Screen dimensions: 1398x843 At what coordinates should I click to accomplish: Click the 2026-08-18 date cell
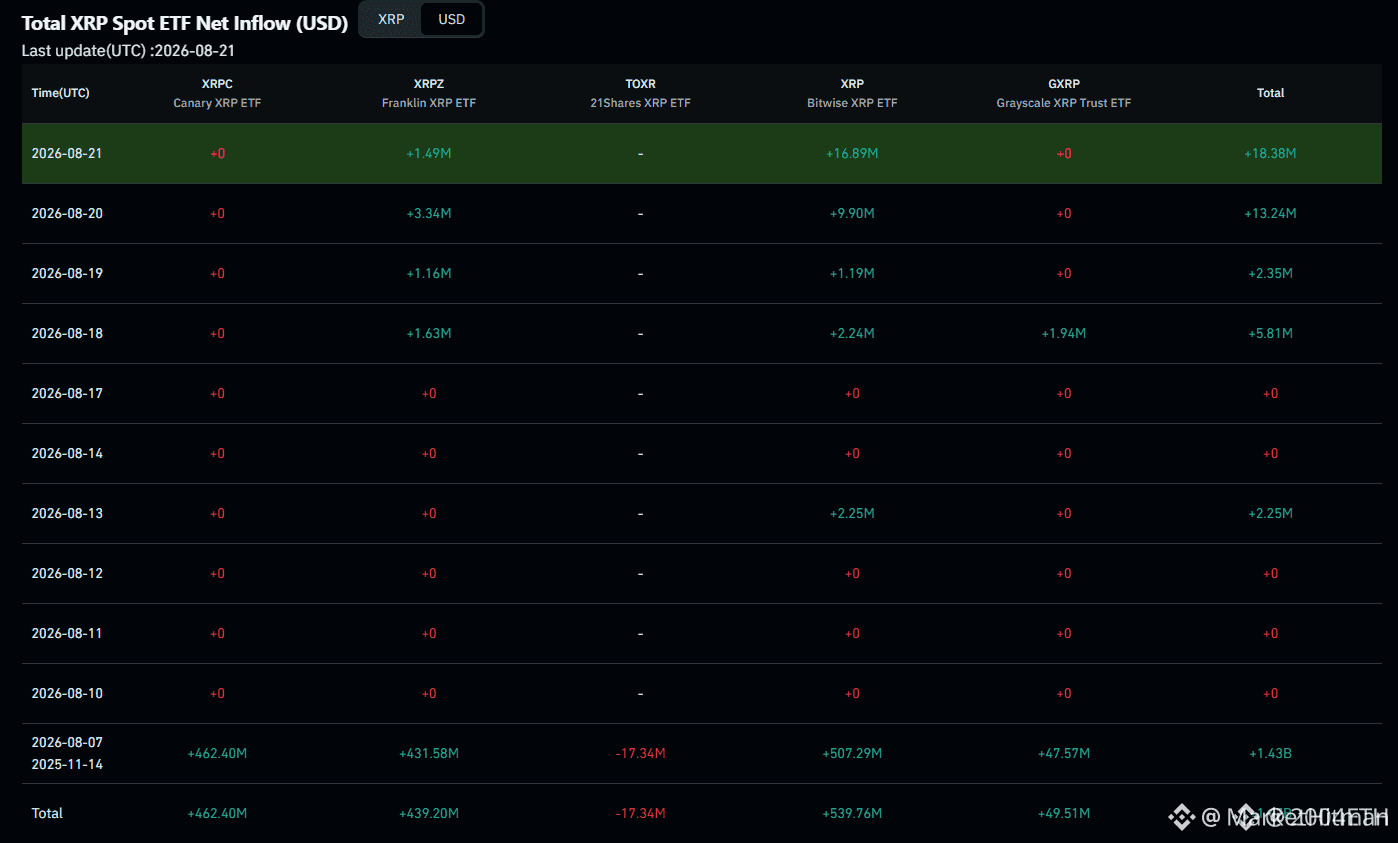pos(67,333)
